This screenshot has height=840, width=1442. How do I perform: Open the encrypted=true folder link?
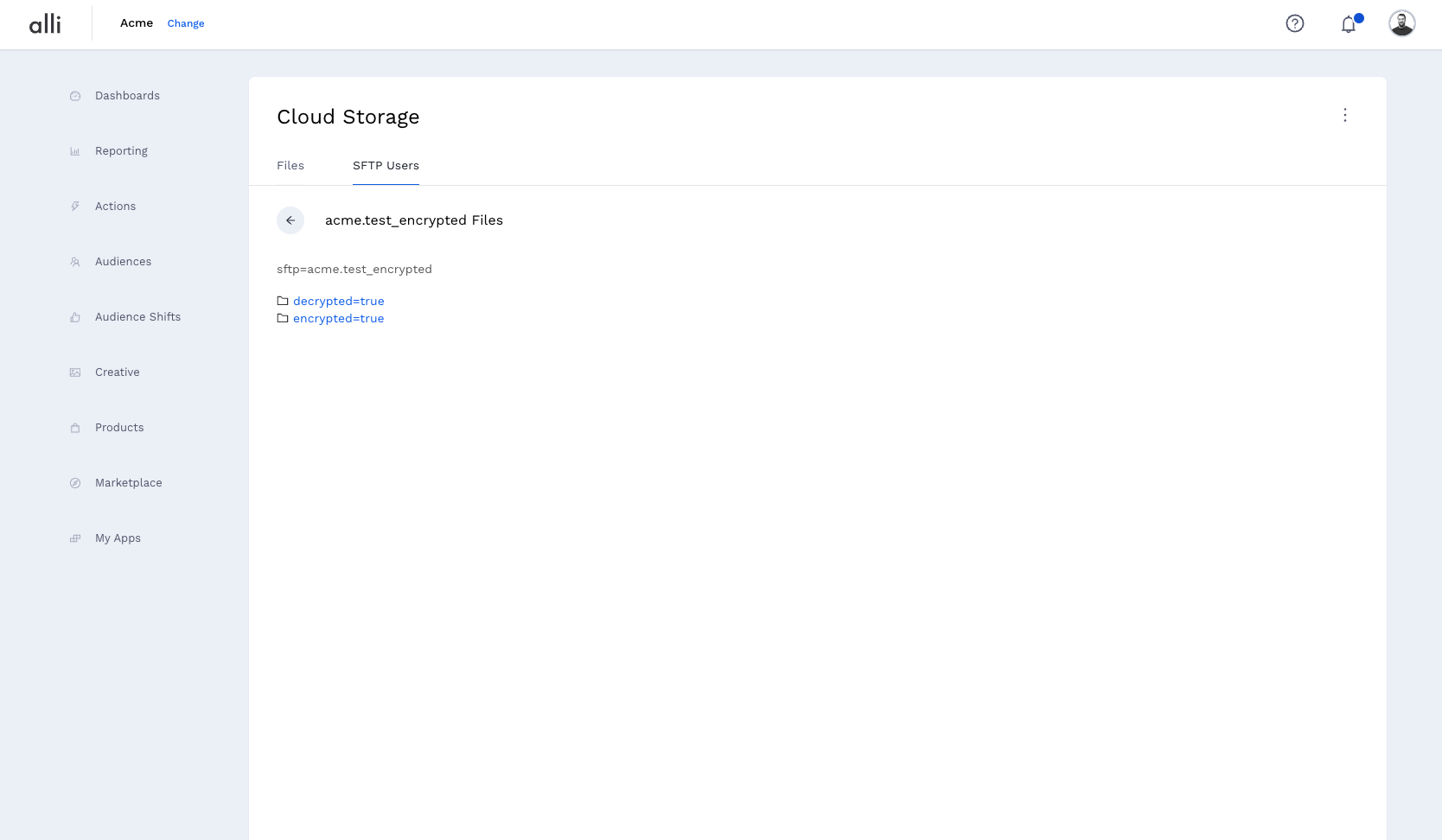[338, 318]
